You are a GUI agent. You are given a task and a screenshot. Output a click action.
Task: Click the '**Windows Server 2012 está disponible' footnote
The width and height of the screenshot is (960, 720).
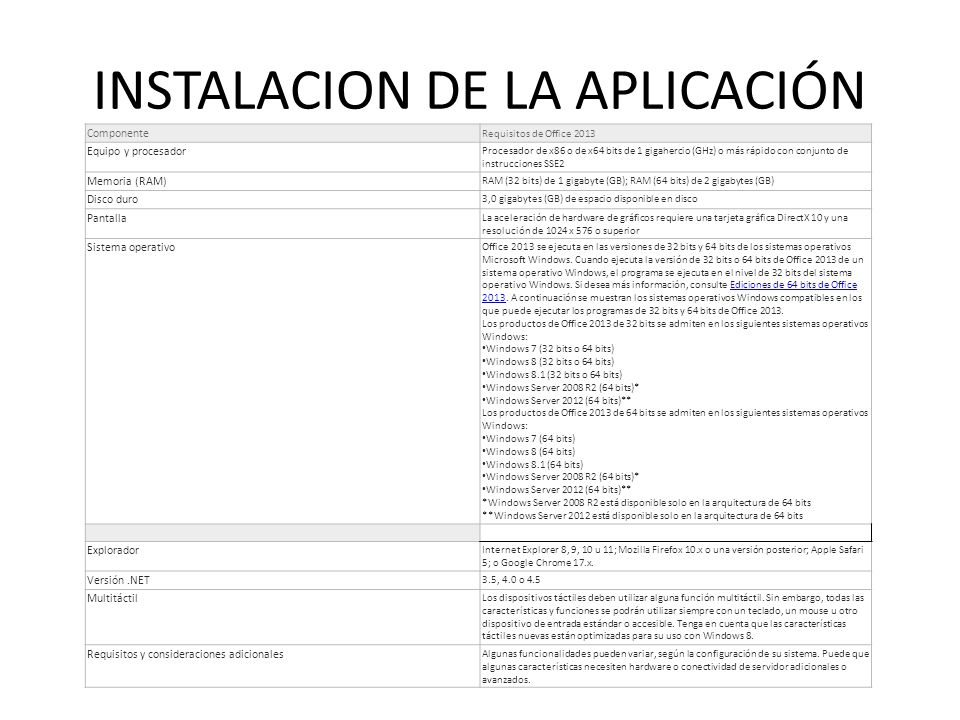point(642,516)
